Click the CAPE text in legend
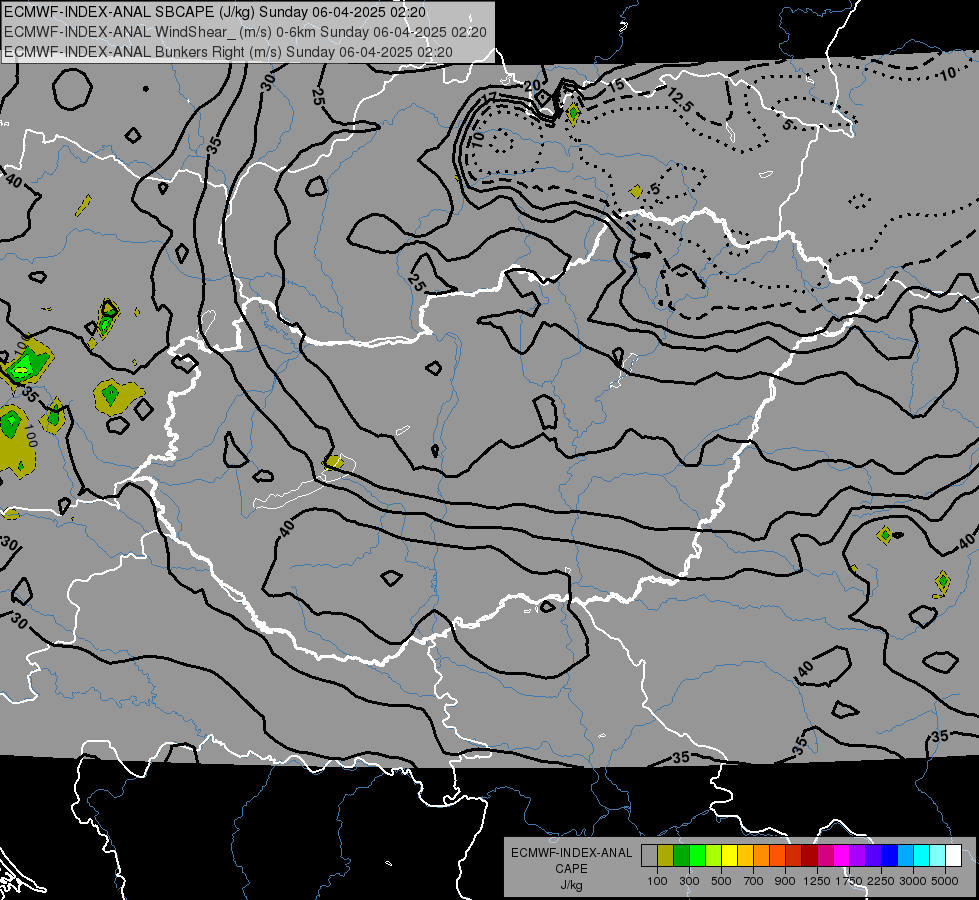Screen dimensions: 979x900 click(x=571, y=869)
